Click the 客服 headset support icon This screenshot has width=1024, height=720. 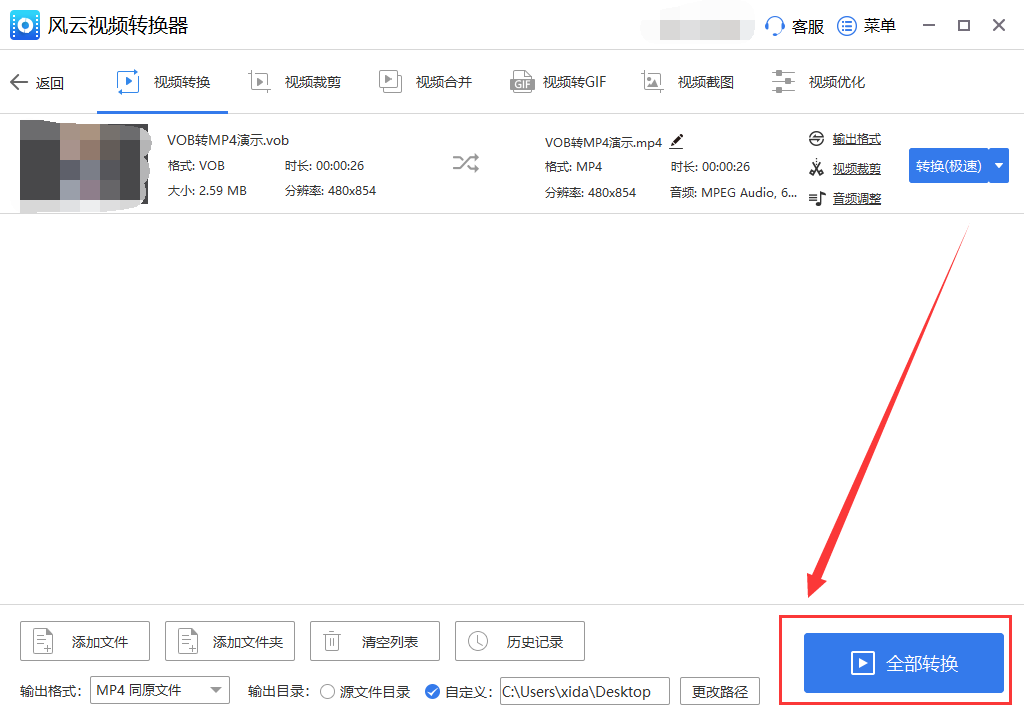(x=775, y=25)
